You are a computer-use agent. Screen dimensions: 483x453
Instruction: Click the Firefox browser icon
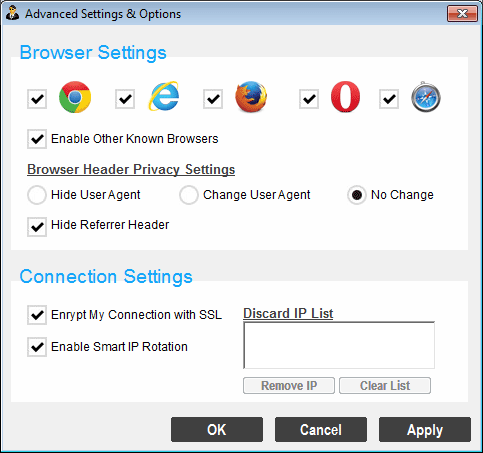251,97
